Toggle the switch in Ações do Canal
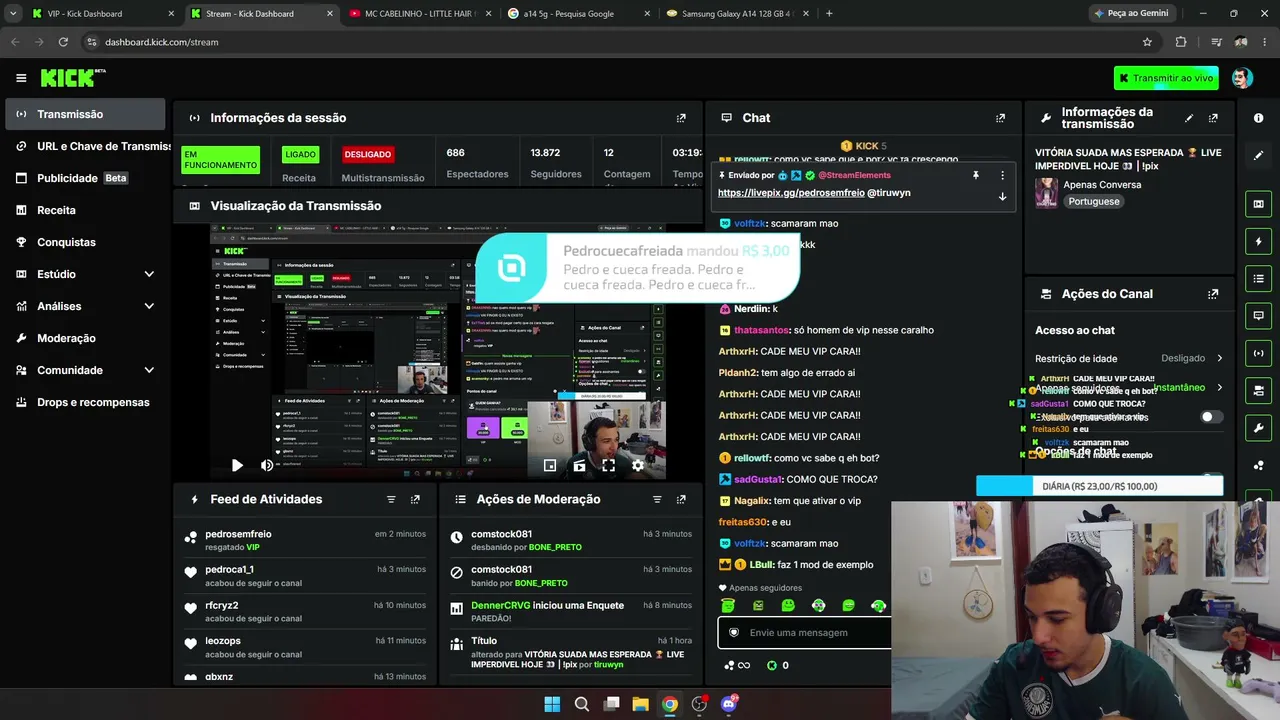Viewport: 1280px width, 720px height. point(1211,417)
